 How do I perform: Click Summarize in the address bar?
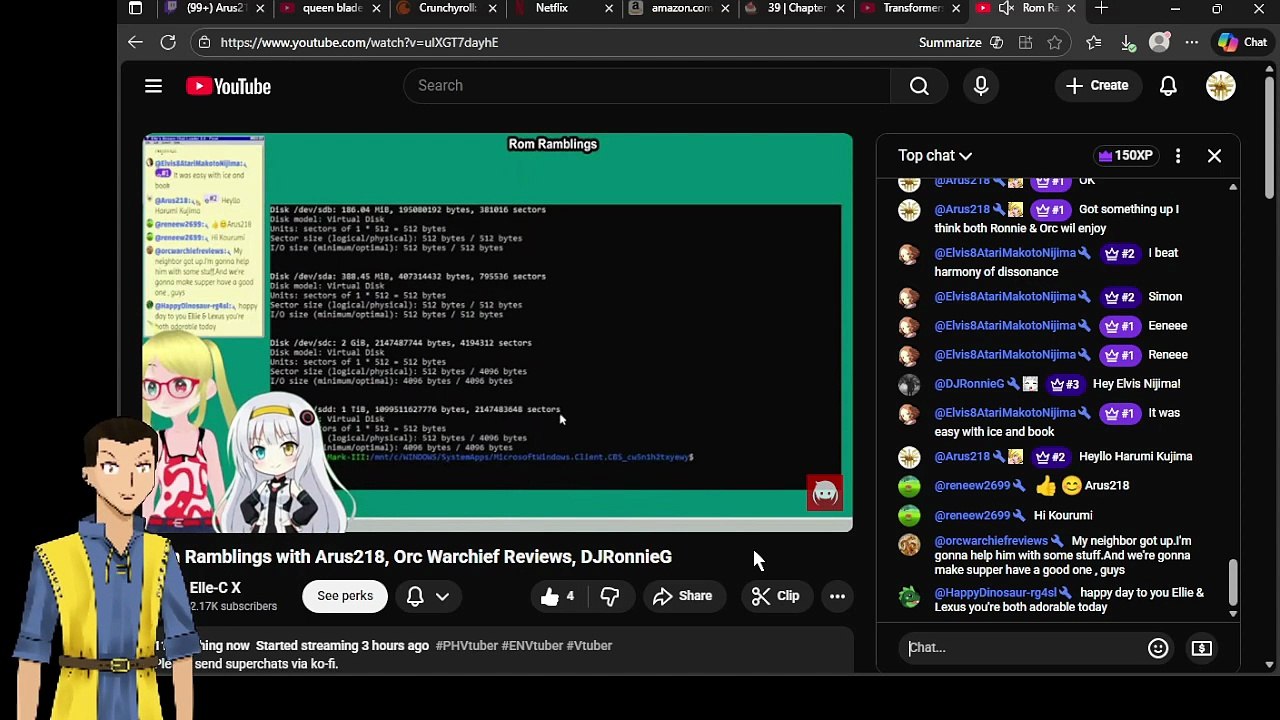click(x=950, y=42)
